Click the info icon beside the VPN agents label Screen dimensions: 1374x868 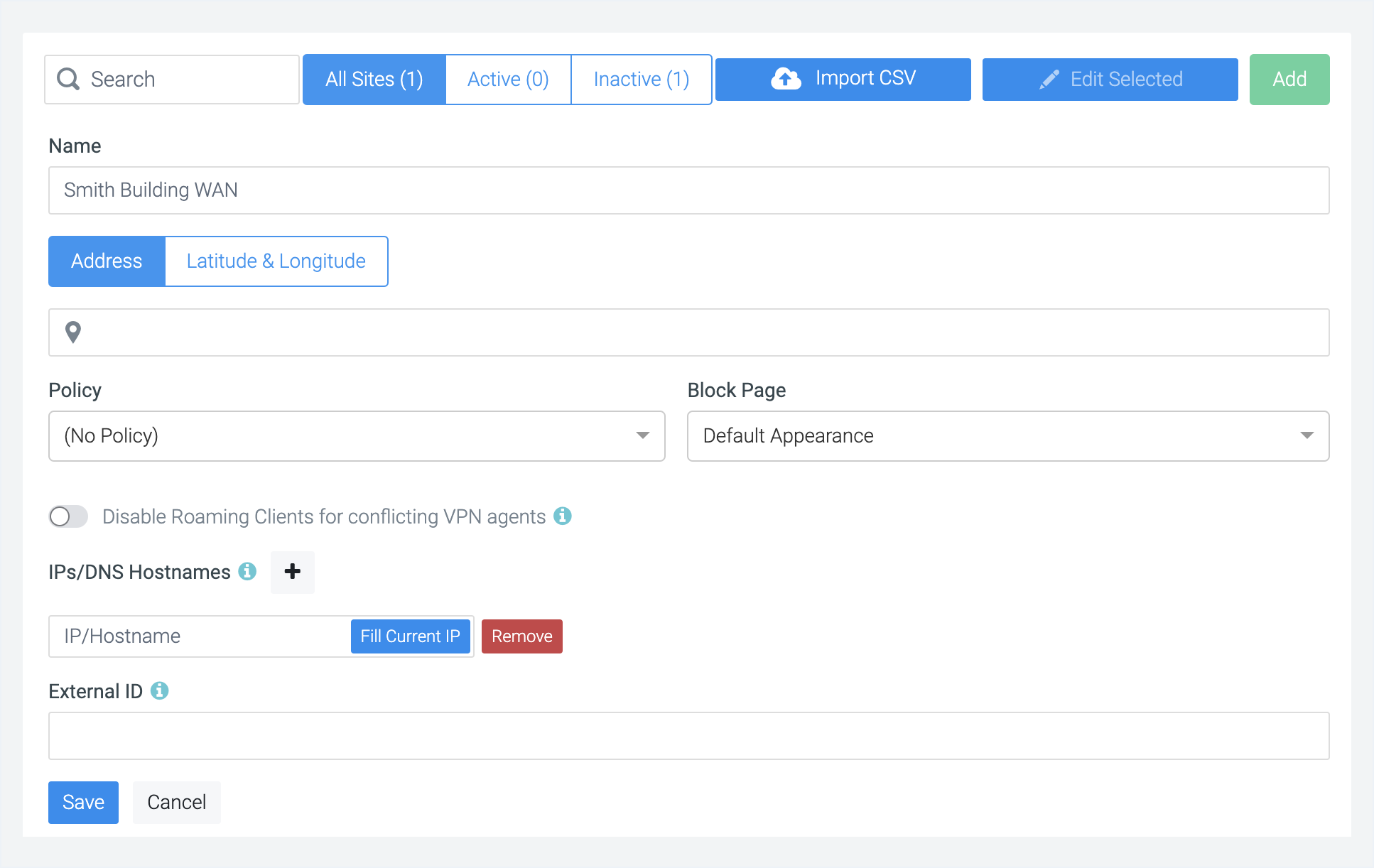point(563,516)
